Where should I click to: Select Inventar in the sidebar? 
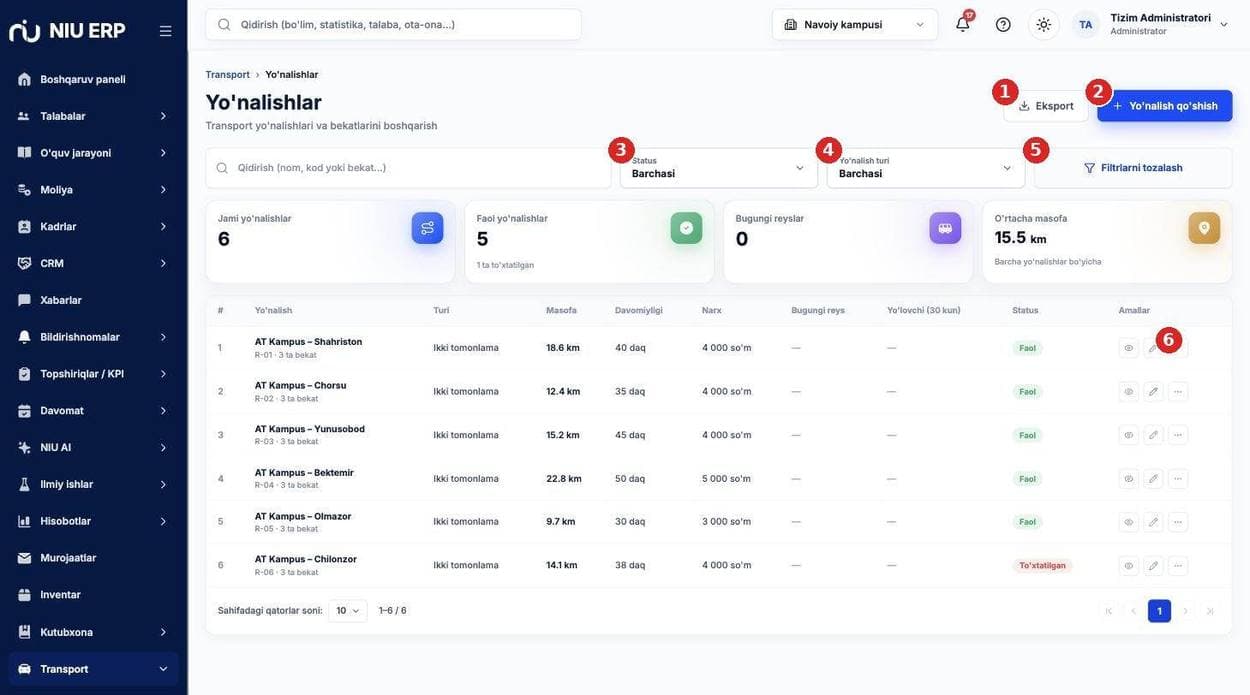(x=94, y=595)
